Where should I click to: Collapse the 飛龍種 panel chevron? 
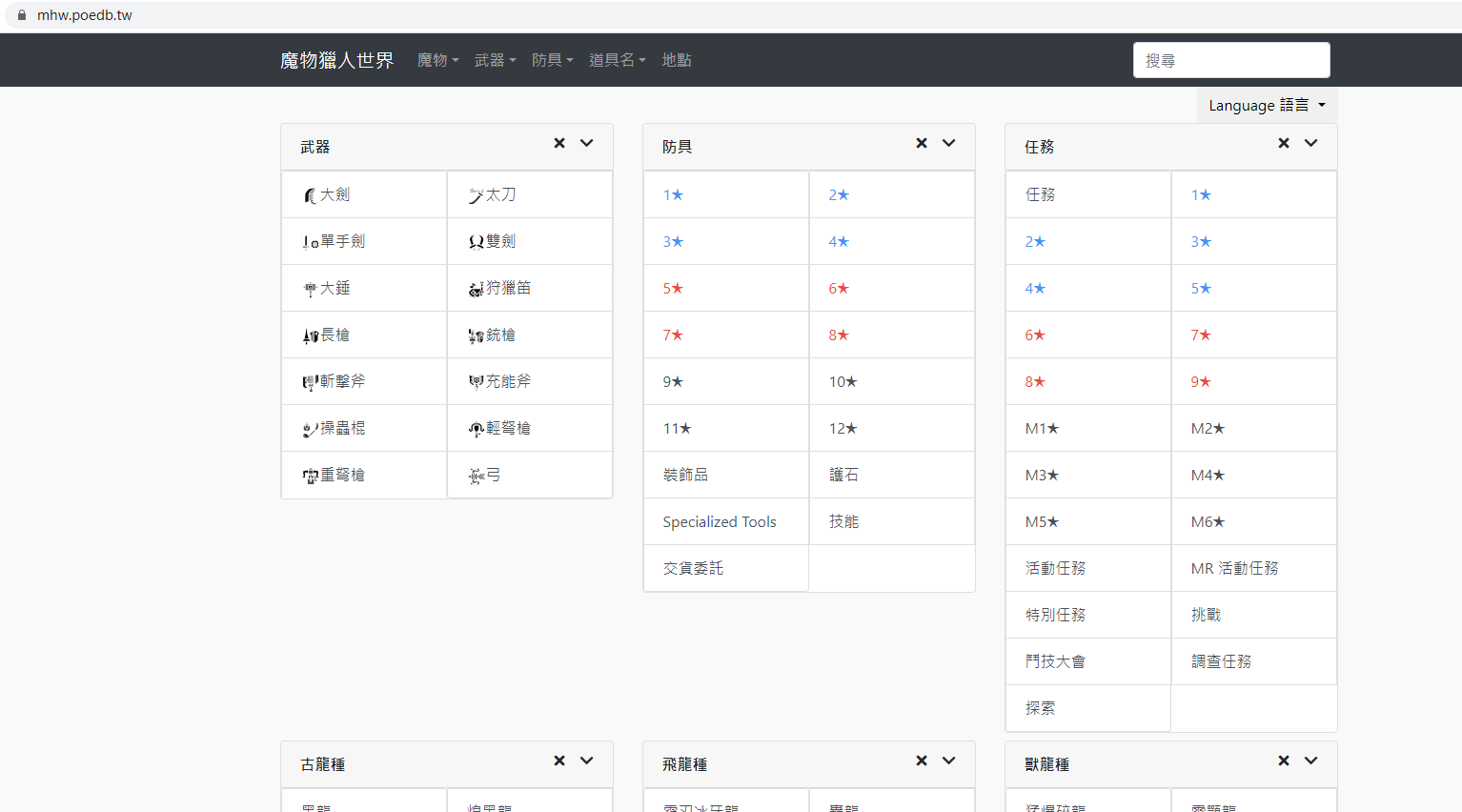click(949, 761)
